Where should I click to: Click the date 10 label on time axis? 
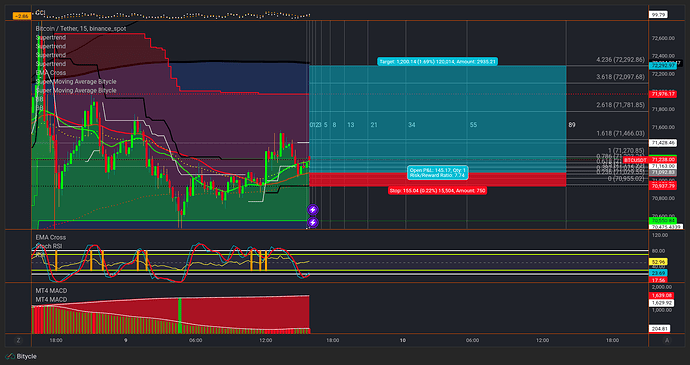pos(403,340)
